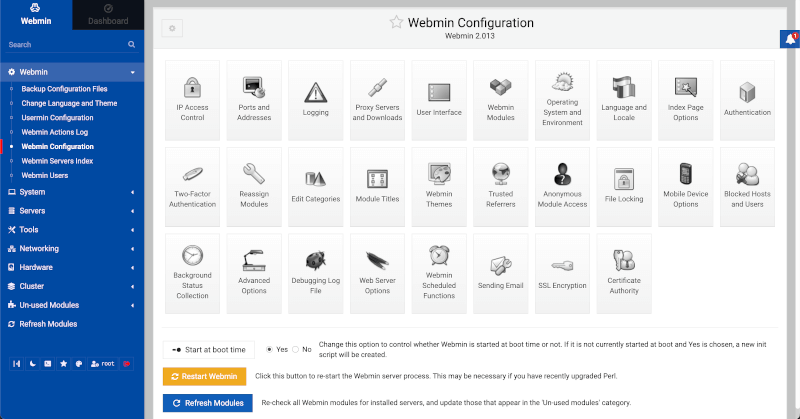Open Mobile Device Options

point(686,187)
